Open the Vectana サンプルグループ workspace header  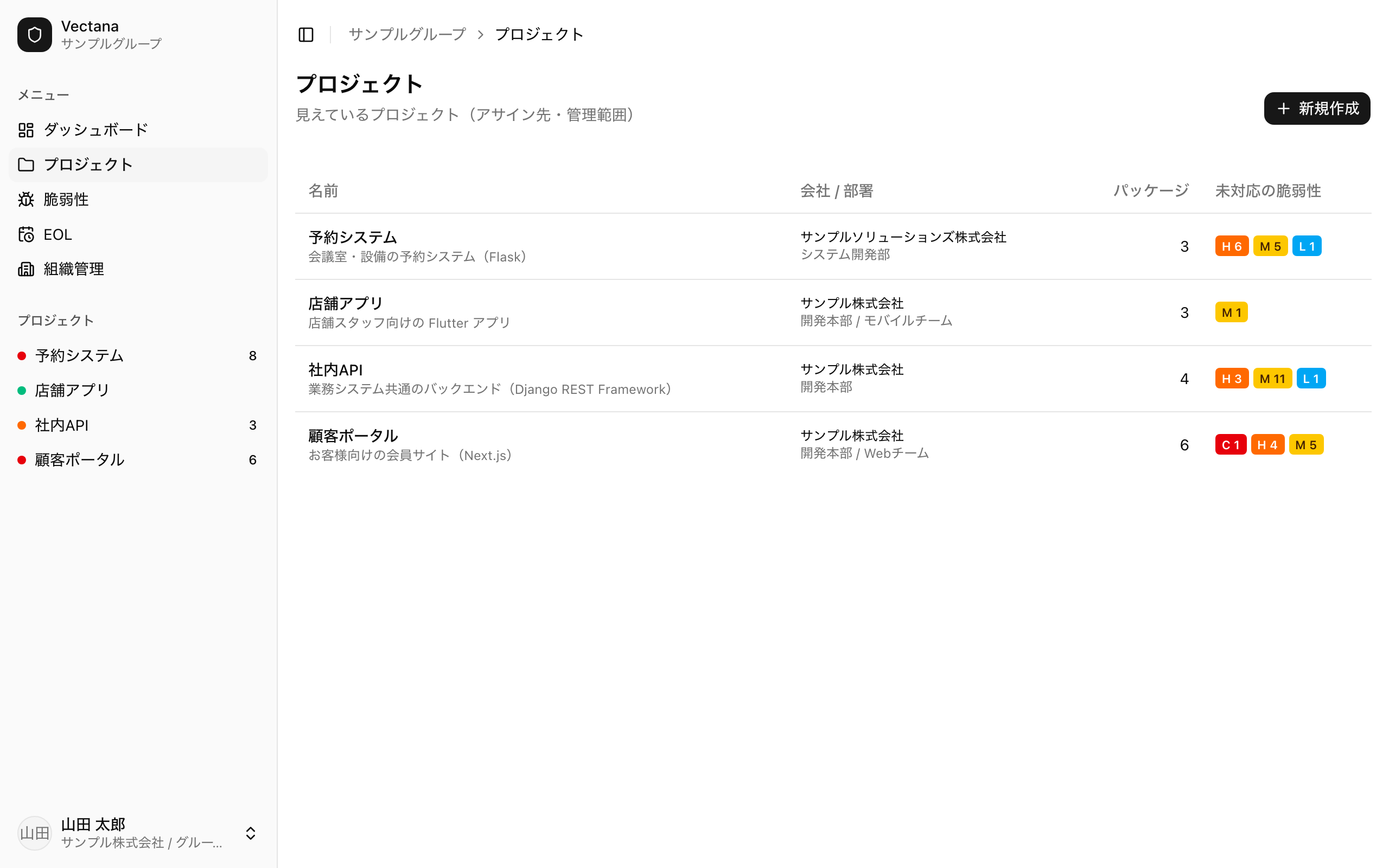click(x=138, y=34)
